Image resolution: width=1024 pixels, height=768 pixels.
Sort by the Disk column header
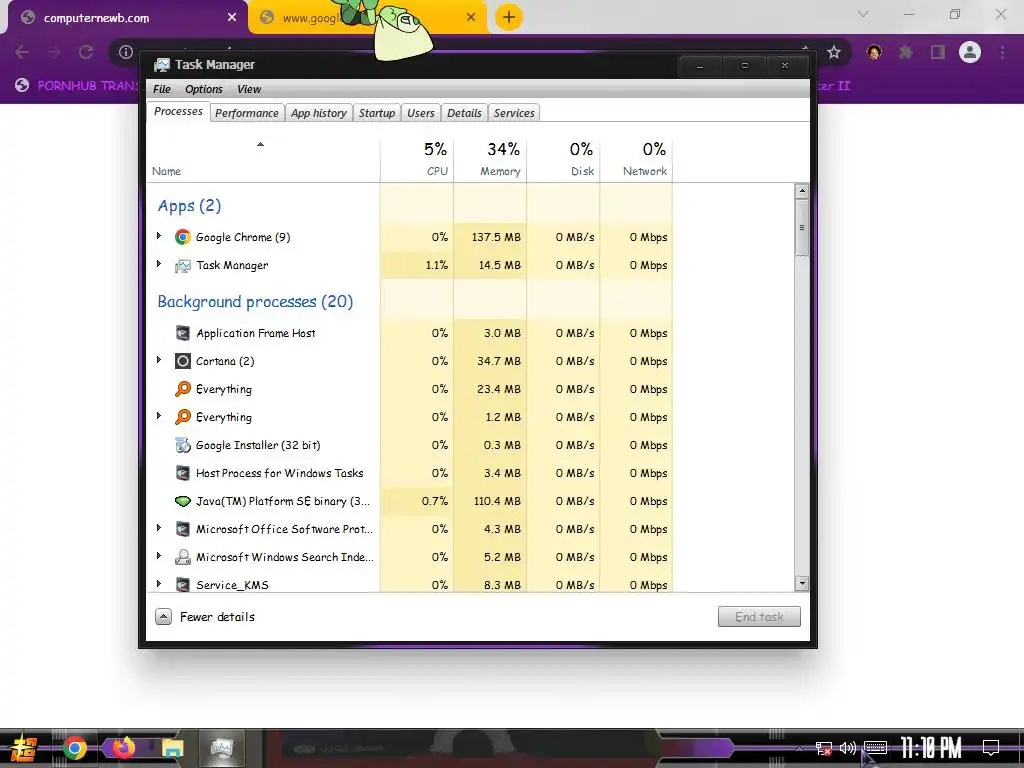pyautogui.click(x=564, y=159)
